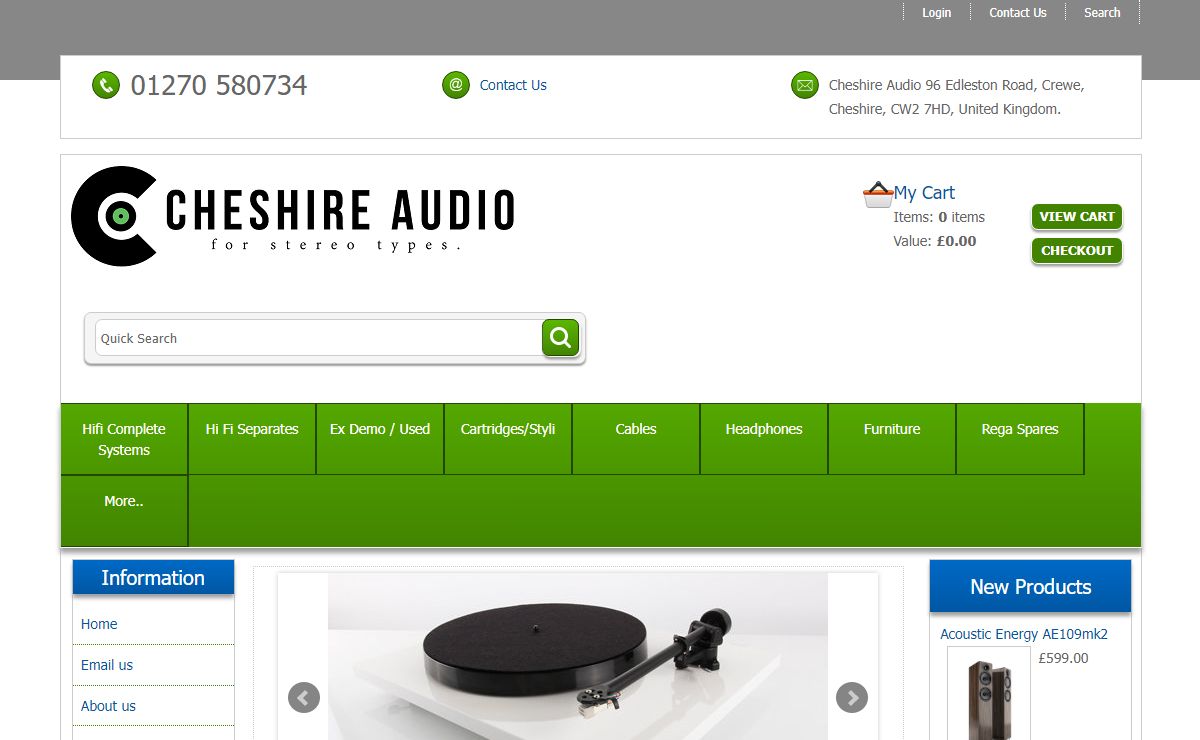Click the green @ contact icon
The width and height of the screenshot is (1200, 740).
pos(456,85)
